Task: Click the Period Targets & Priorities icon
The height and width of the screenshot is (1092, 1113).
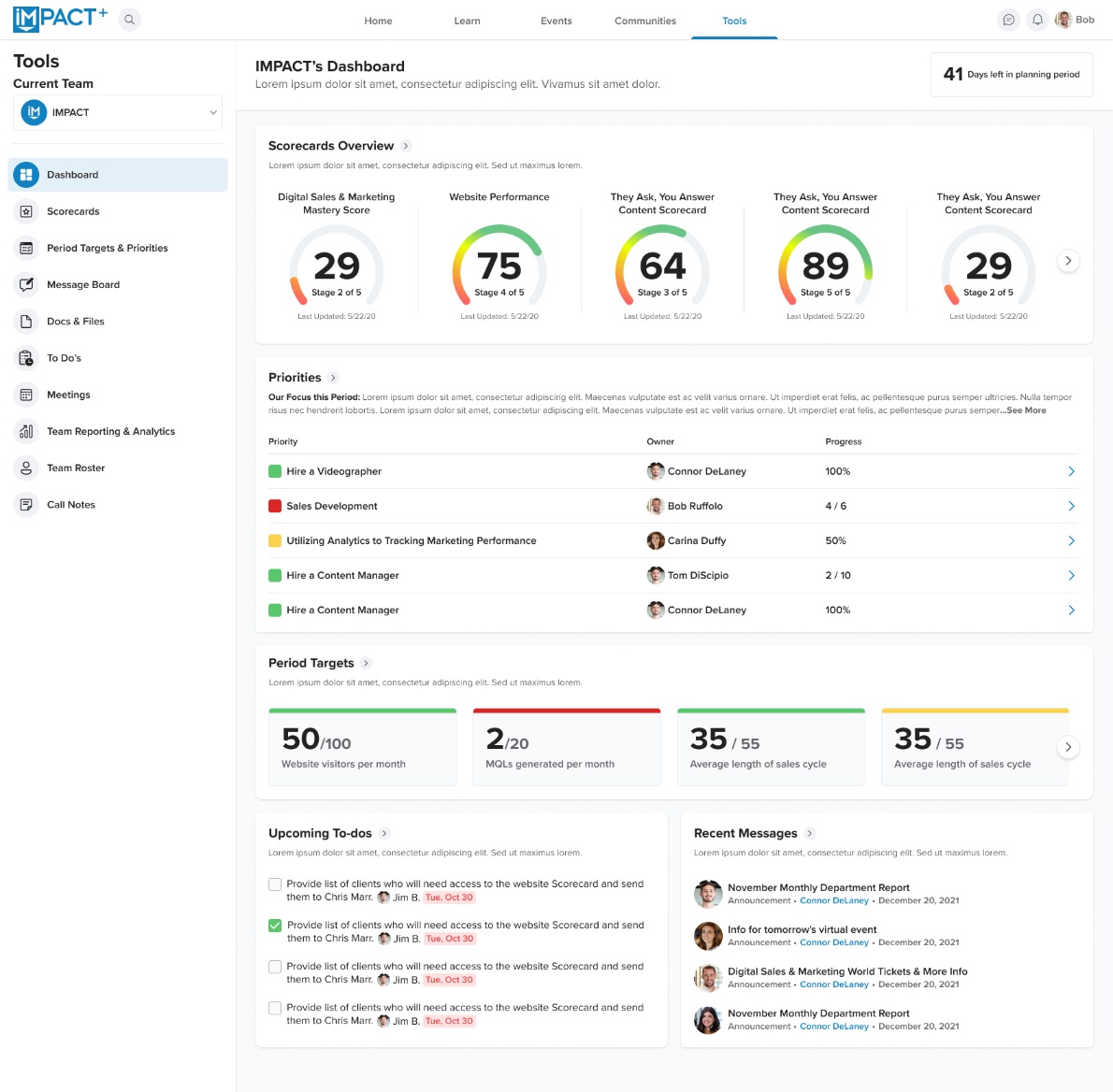Action: pos(26,249)
